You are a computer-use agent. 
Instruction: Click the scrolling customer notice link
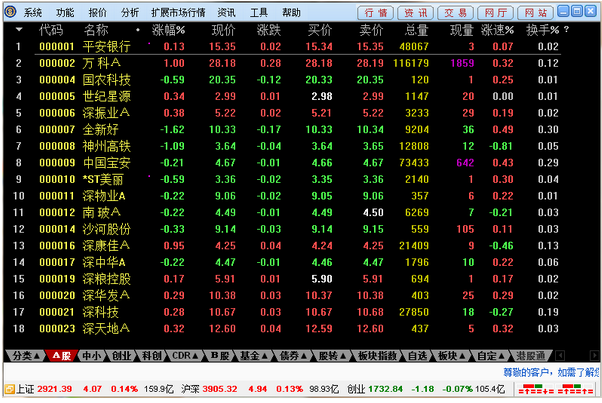(551, 372)
